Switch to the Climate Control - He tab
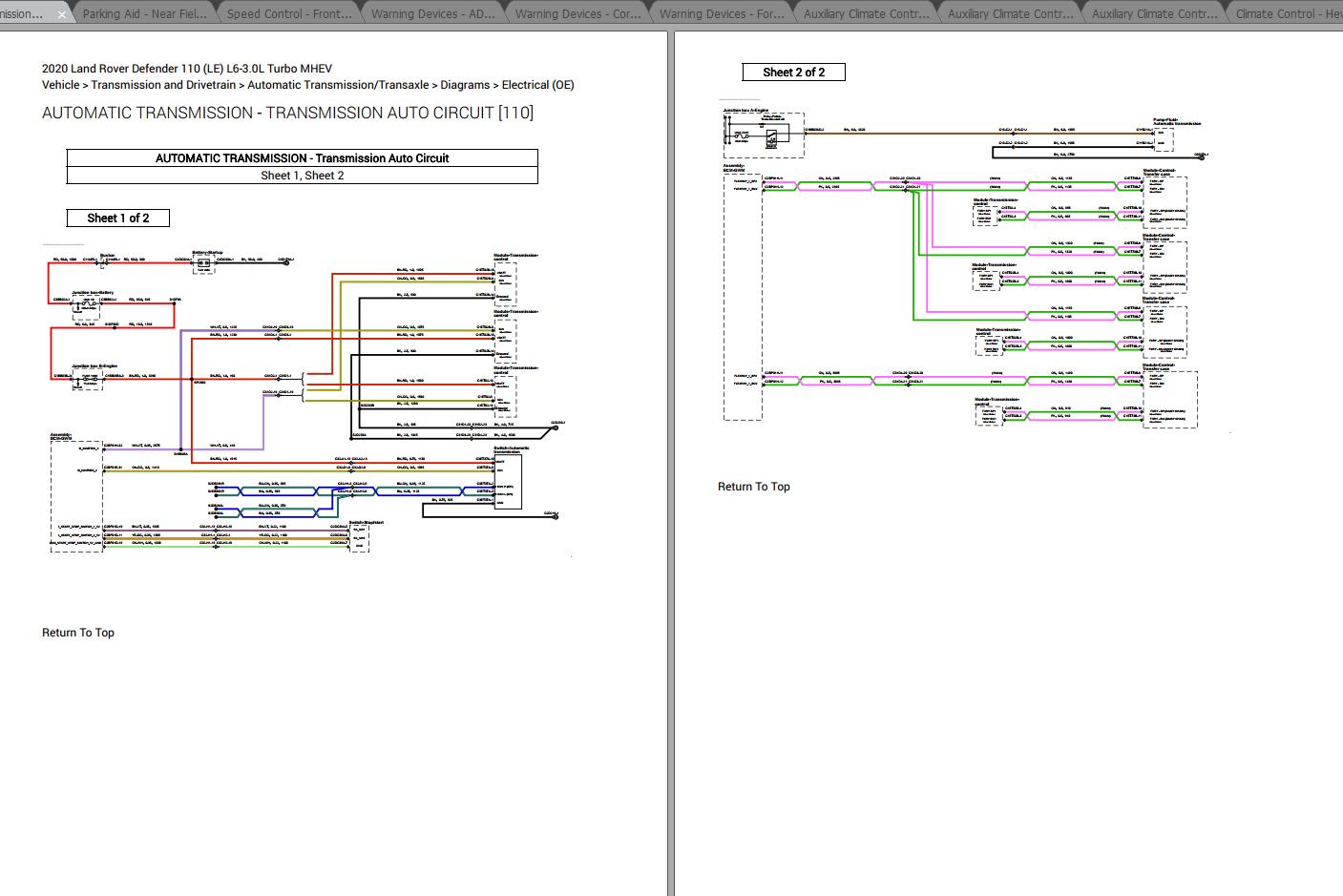The width and height of the screenshot is (1343, 896). (x=1287, y=13)
